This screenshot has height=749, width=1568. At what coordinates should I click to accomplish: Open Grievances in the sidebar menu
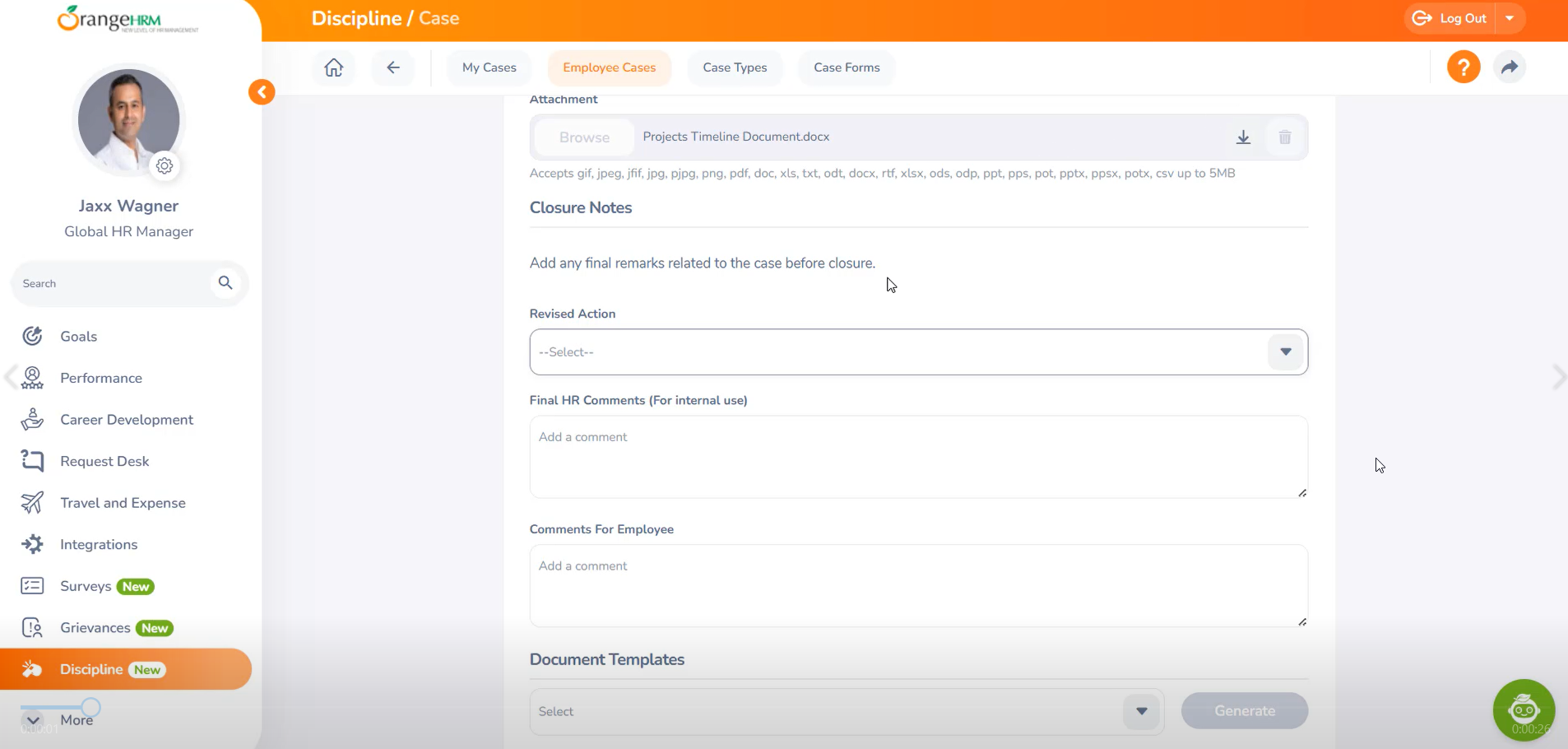pos(95,628)
